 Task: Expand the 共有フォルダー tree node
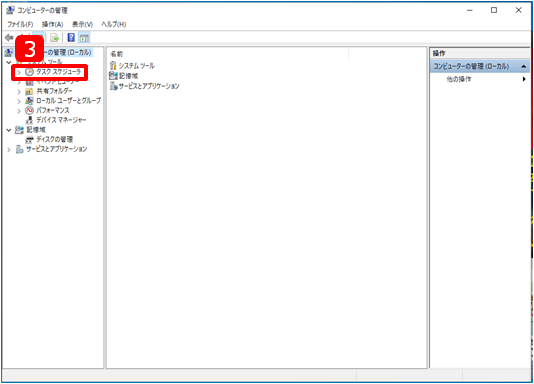[19, 92]
